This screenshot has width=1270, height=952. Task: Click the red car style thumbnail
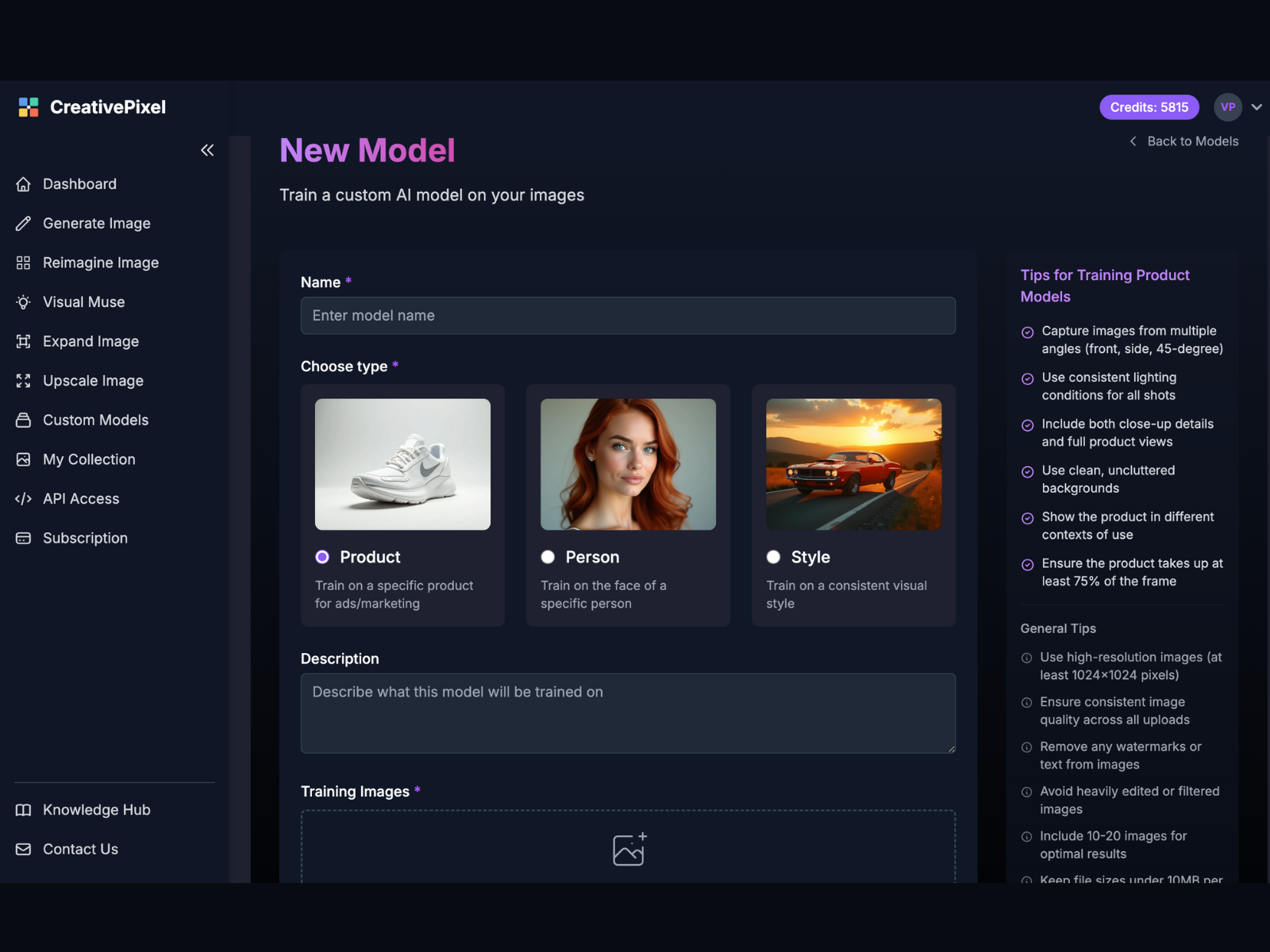(x=853, y=464)
